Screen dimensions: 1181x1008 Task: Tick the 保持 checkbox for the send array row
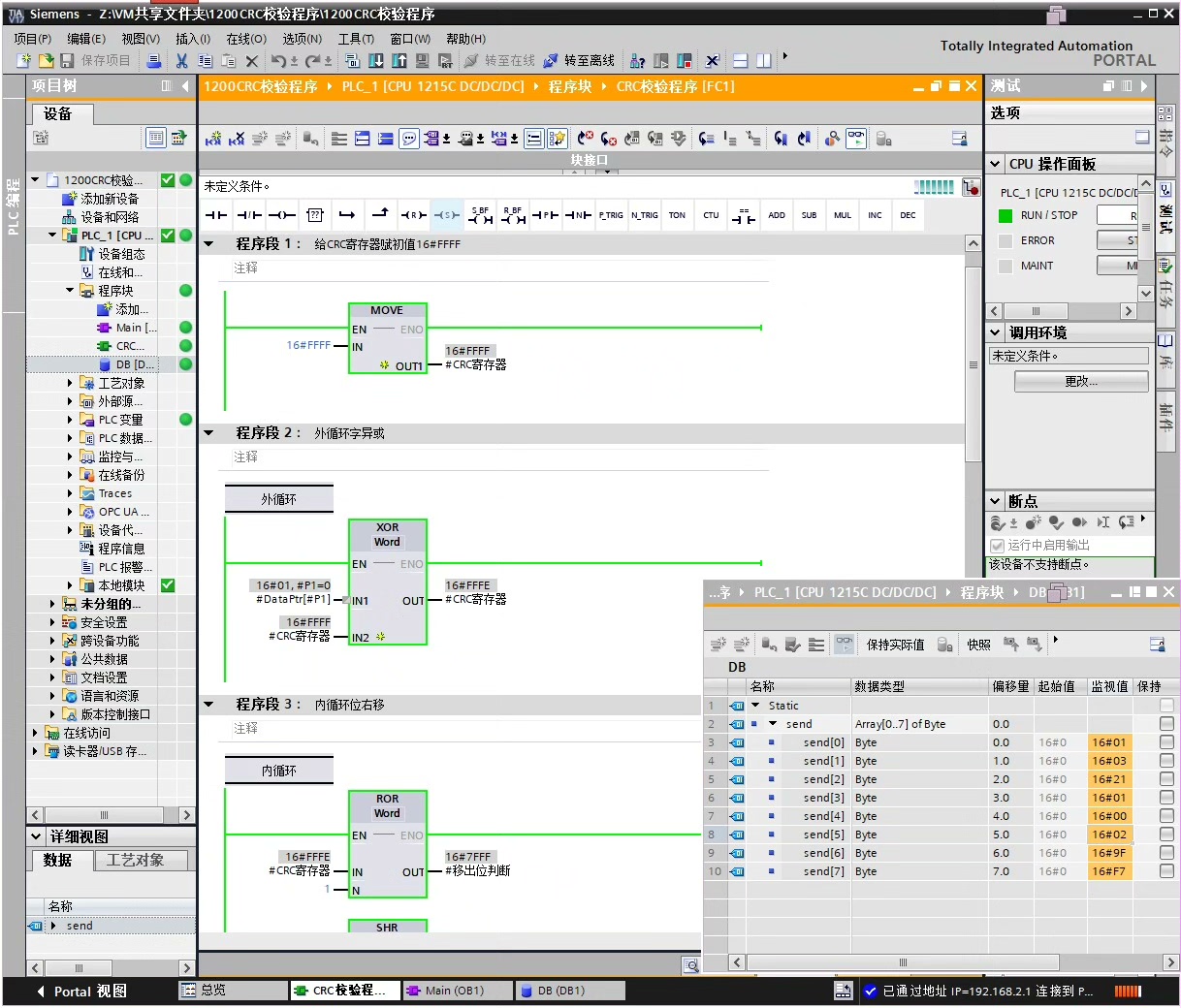1166,724
